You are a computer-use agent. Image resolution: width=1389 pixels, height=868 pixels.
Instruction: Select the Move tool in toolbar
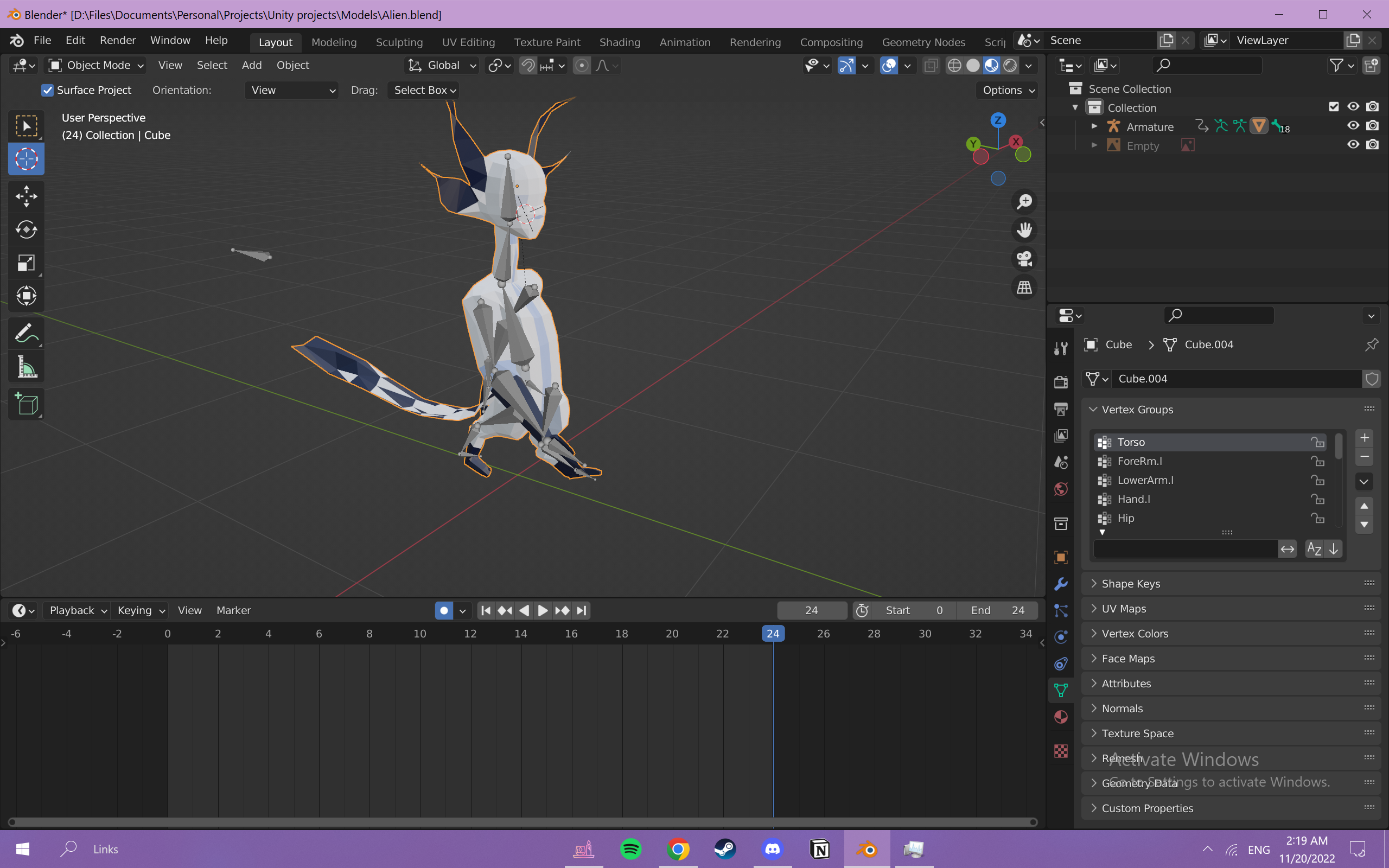[x=27, y=196]
